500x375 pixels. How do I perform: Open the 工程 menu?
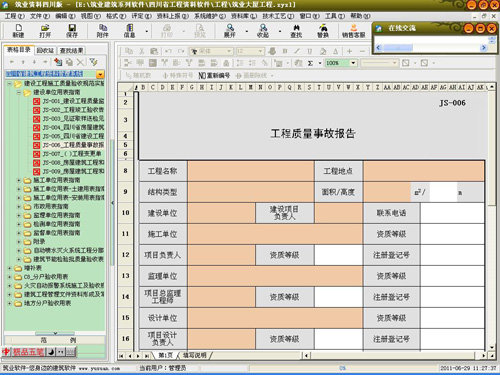(x=15, y=16)
